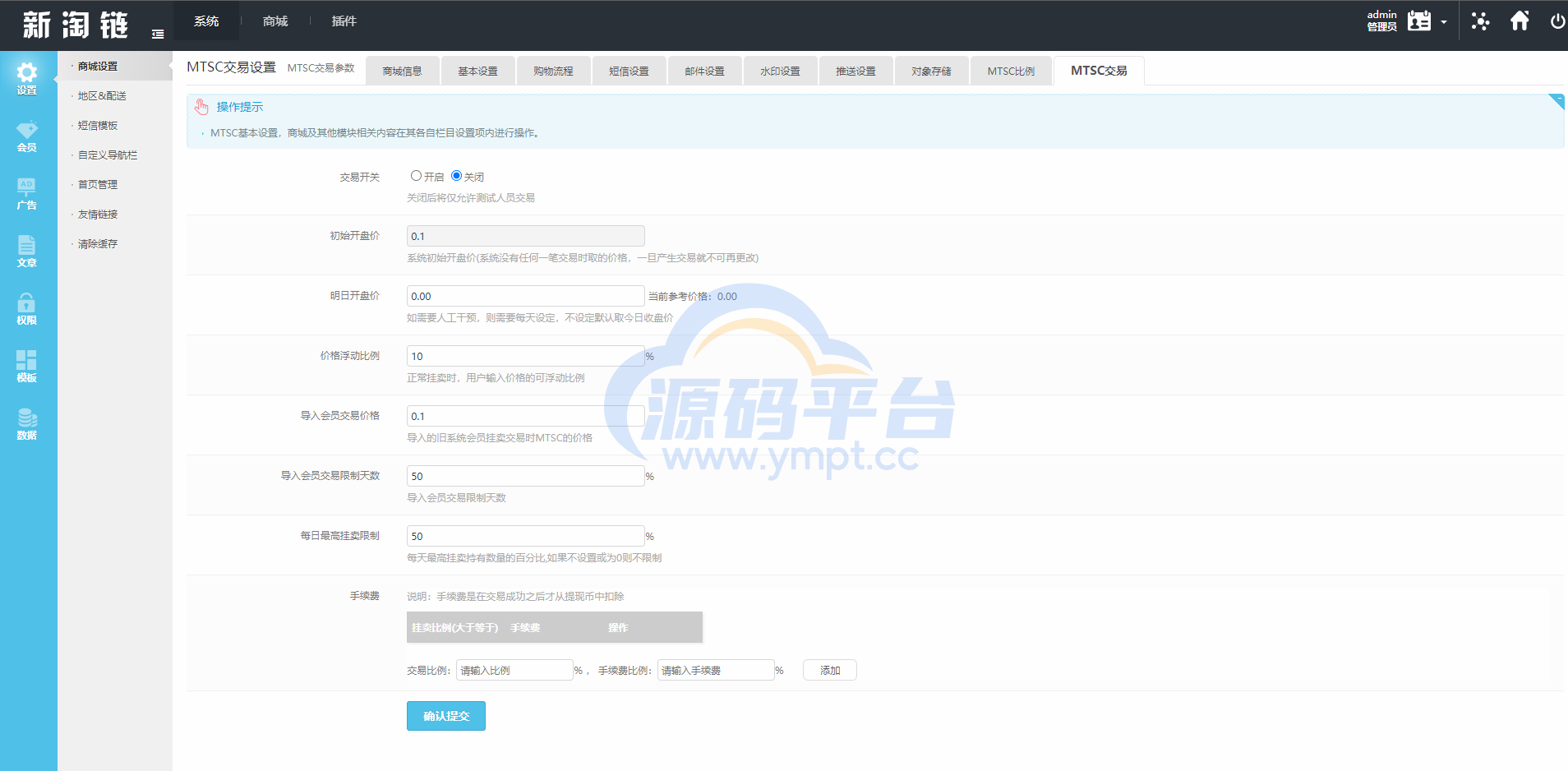This screenshot has height=771, width=1568.
Task: Click the power logout icon
Action: click(x=1557, y=21)
